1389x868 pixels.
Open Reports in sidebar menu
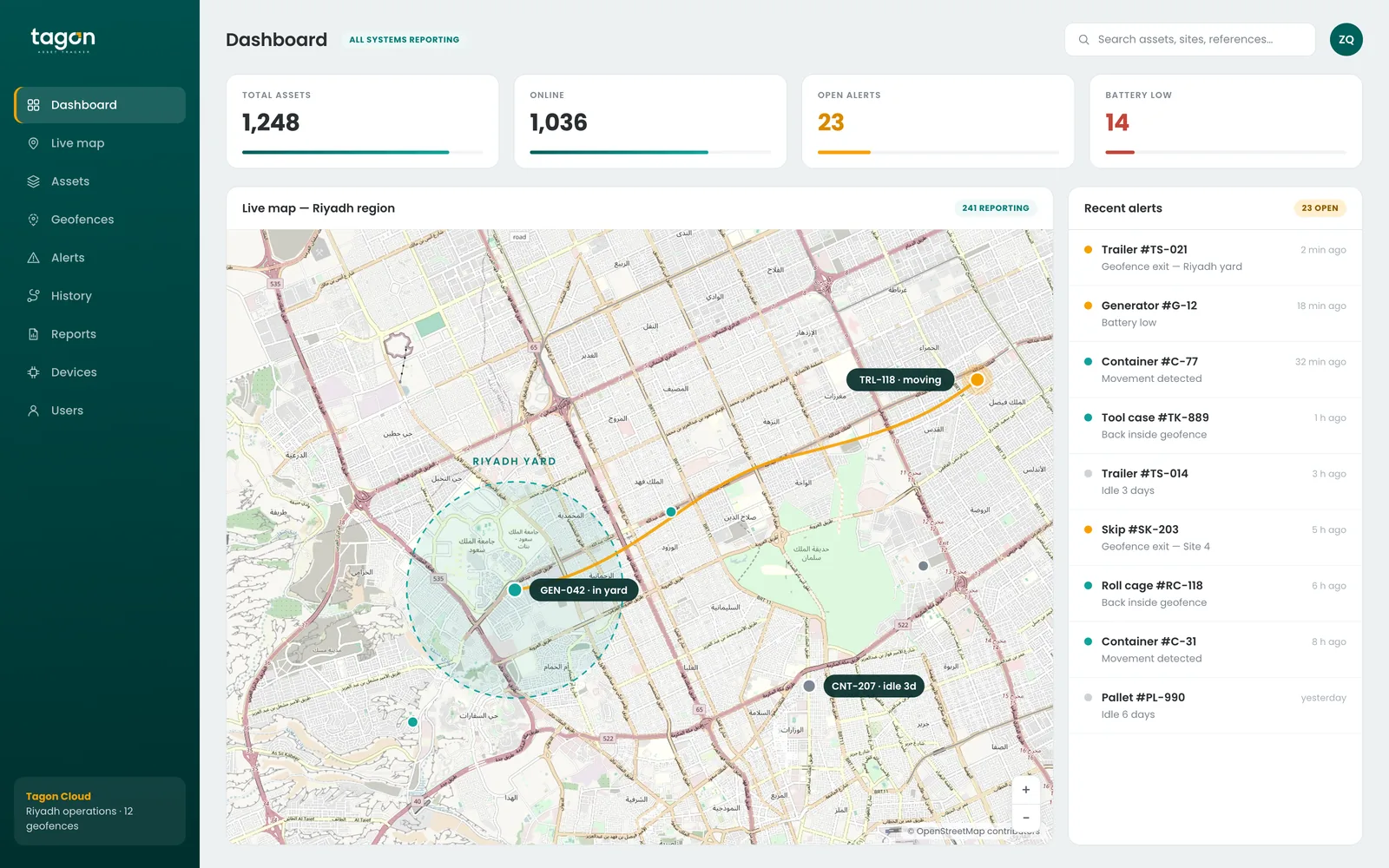pyautogui.click(x=100, y=334)
